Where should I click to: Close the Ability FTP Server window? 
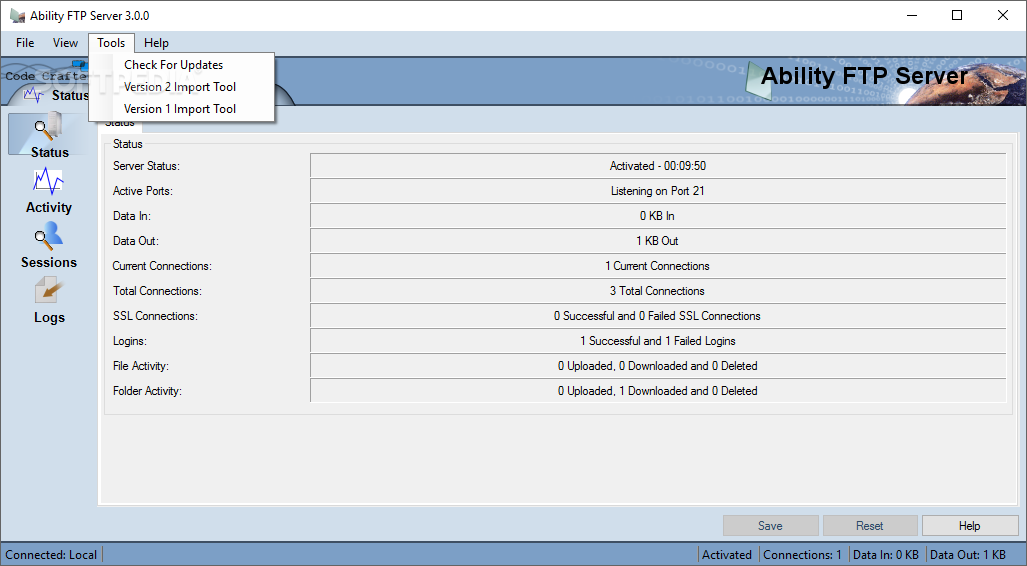(x=1003, y=16)
